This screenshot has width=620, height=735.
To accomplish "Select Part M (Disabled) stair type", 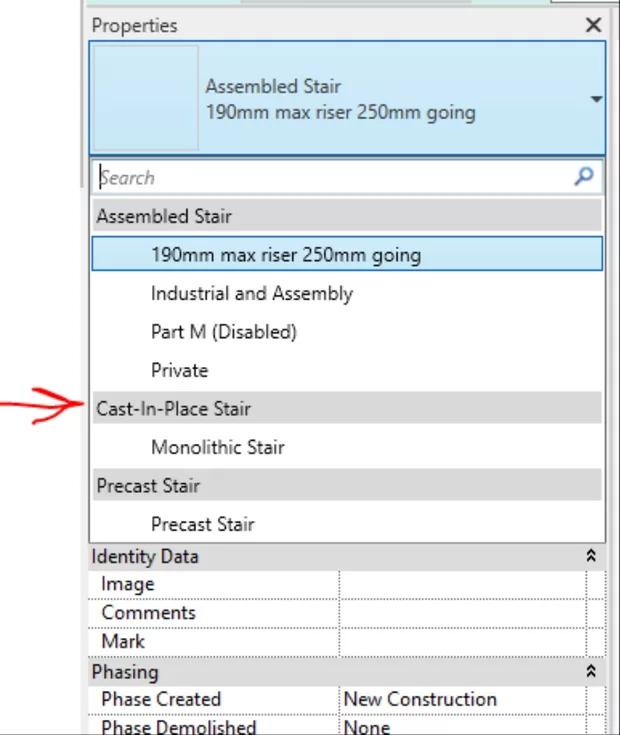I will click(224, 331).
